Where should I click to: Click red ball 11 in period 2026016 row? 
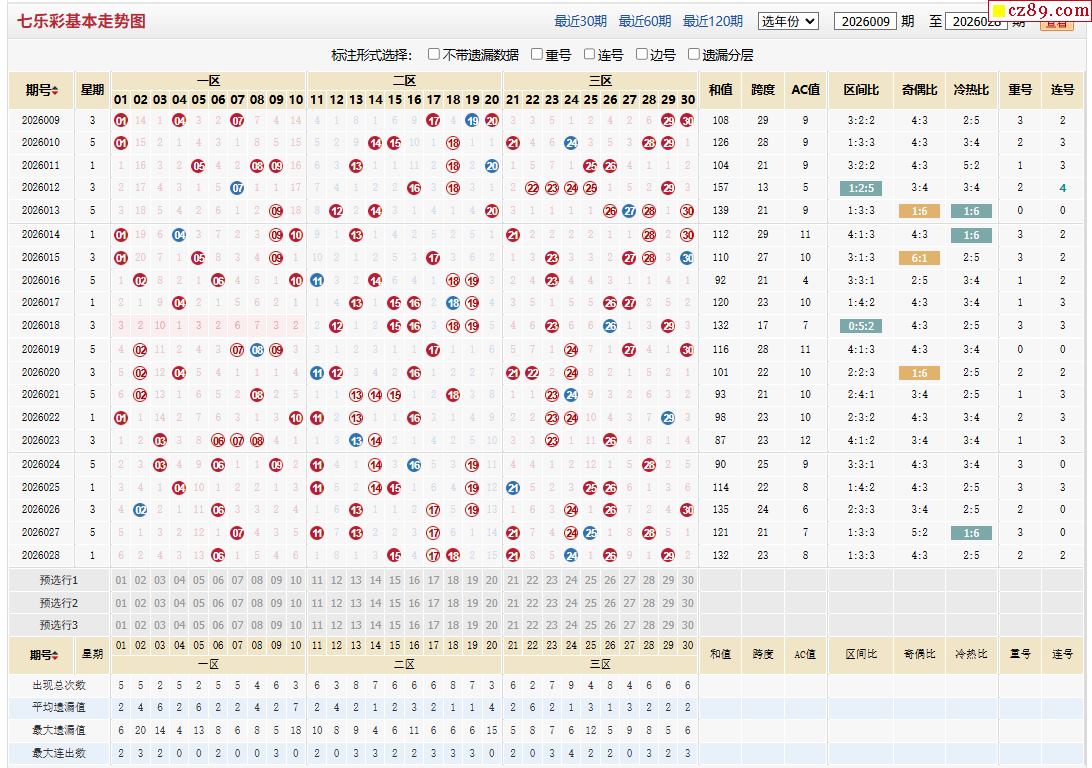click(x=316, y=280)
